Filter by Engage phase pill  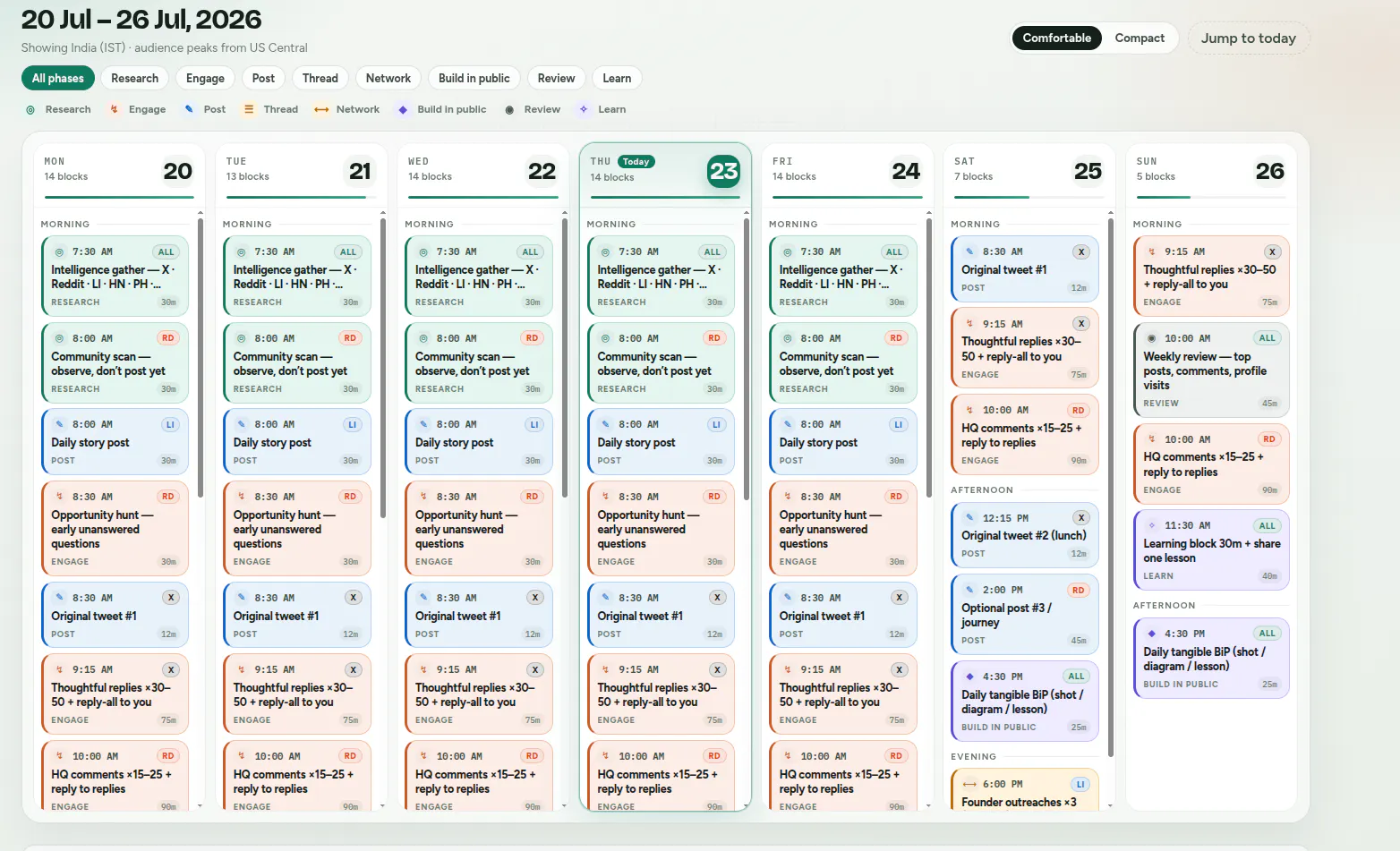point(205,79)
